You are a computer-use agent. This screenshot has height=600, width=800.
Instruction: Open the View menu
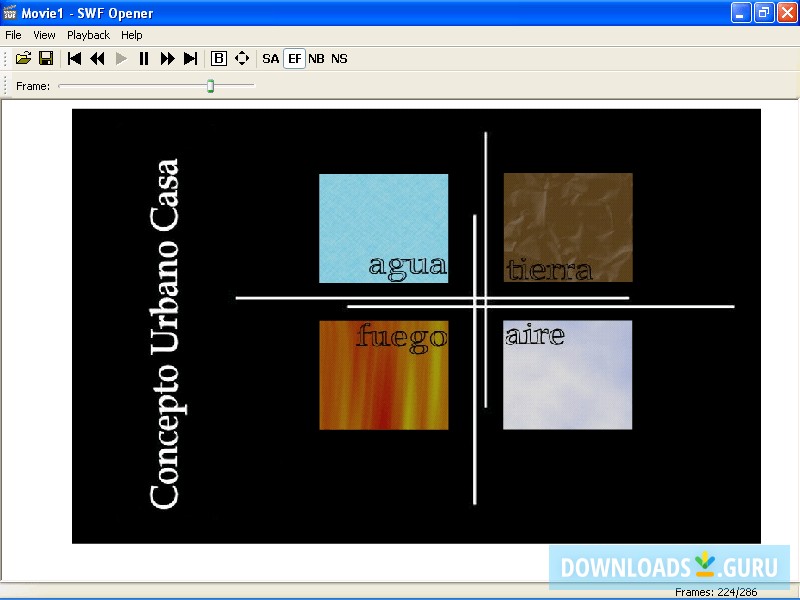pos(44,35)
